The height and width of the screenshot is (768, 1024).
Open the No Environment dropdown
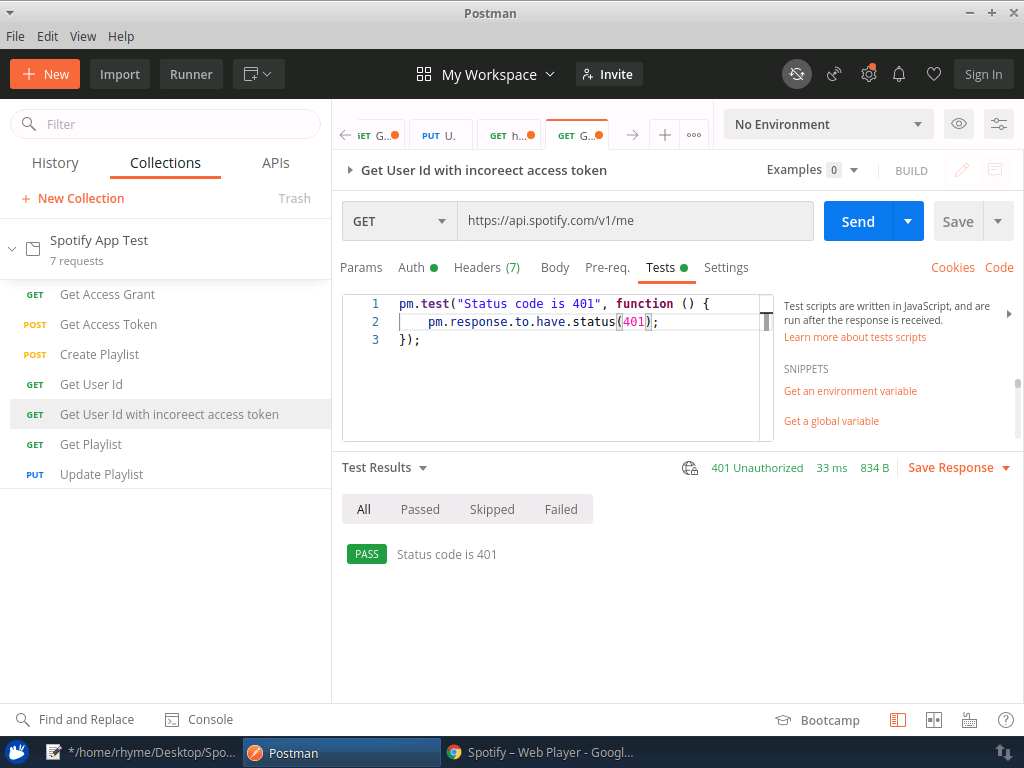coord(828,123)
